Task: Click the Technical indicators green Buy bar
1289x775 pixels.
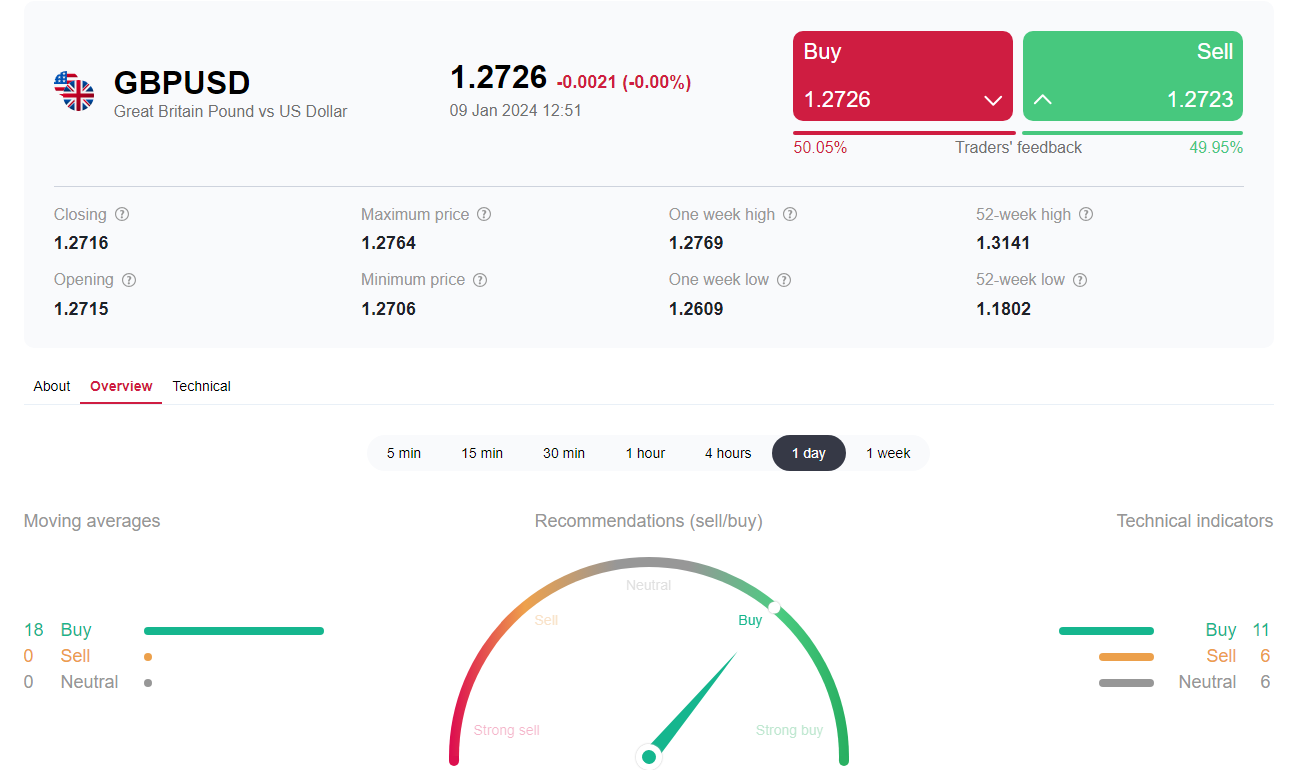Action: 1106,631
